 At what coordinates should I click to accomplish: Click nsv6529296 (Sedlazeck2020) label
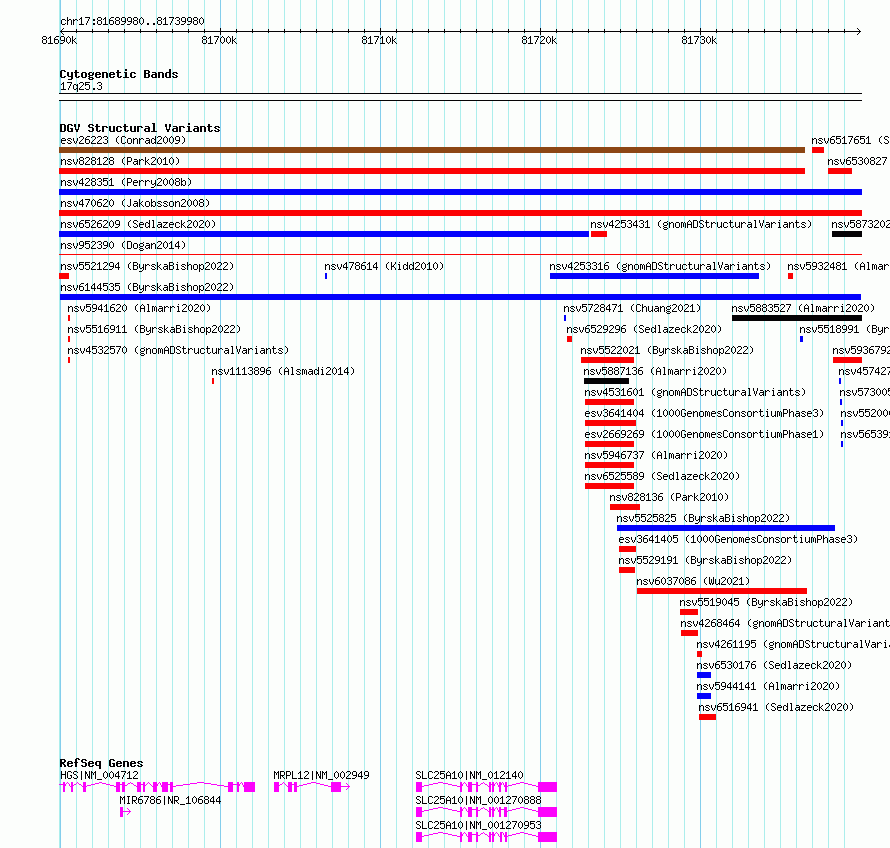click(x=644, y=329)
